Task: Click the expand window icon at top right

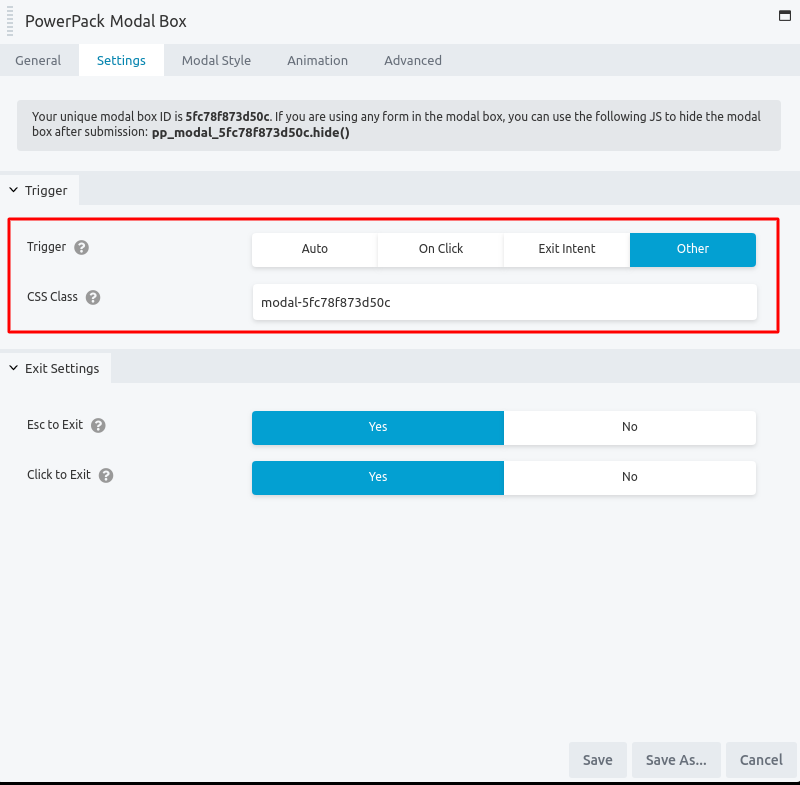Action: (x=783, y=16)
